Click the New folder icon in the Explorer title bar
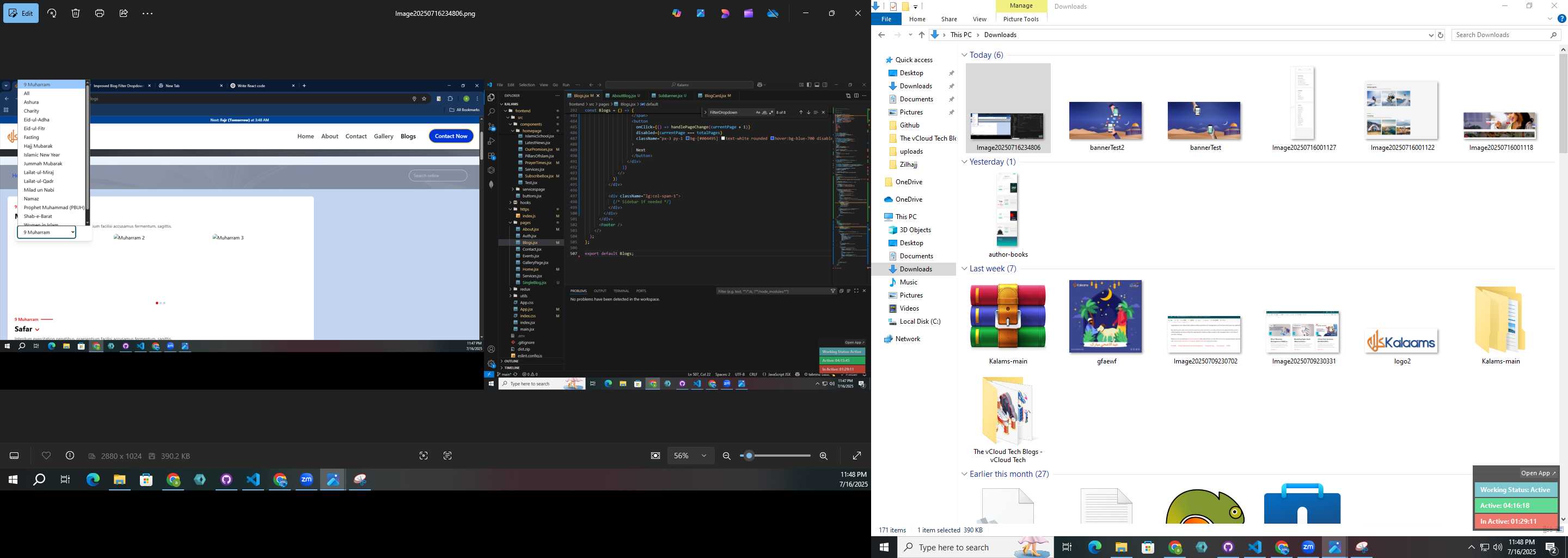1568x558 pixels. tap(905, 6)
